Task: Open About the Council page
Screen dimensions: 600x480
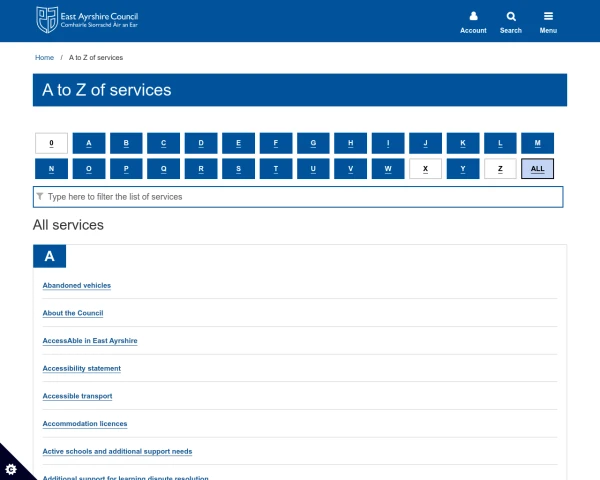Action: (x=72, y=313)
